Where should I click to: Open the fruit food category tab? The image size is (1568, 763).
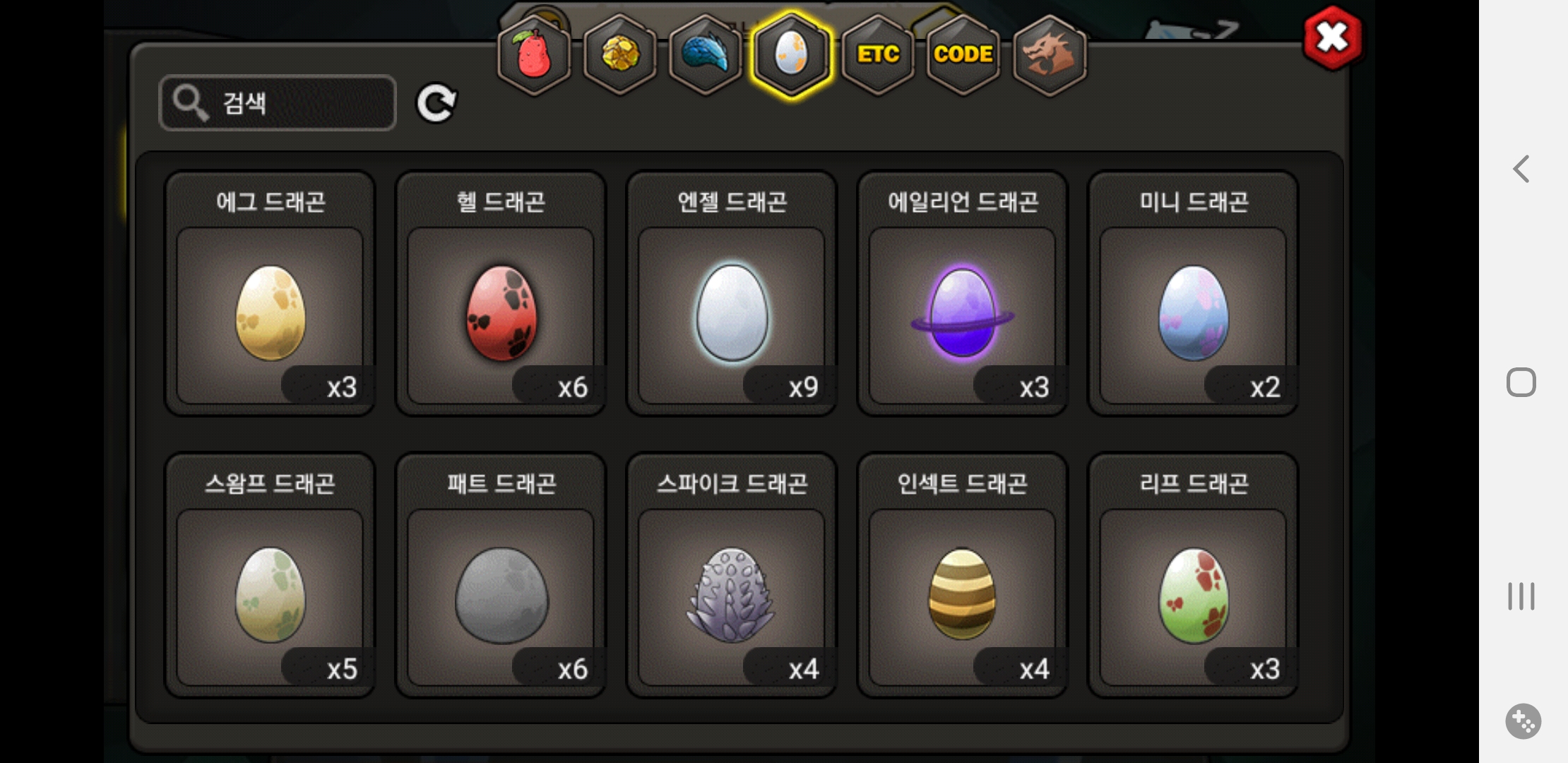534,55
